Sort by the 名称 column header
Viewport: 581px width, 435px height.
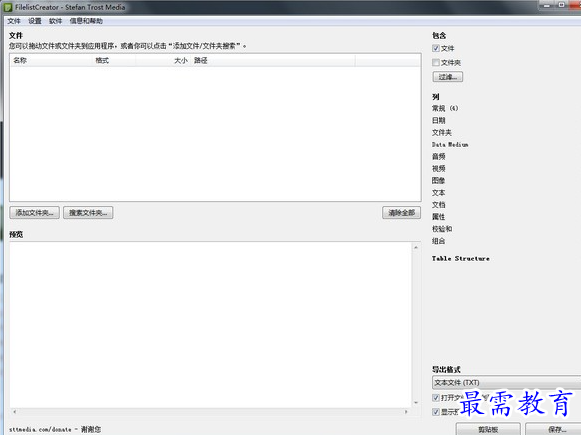tap(51, 60)
